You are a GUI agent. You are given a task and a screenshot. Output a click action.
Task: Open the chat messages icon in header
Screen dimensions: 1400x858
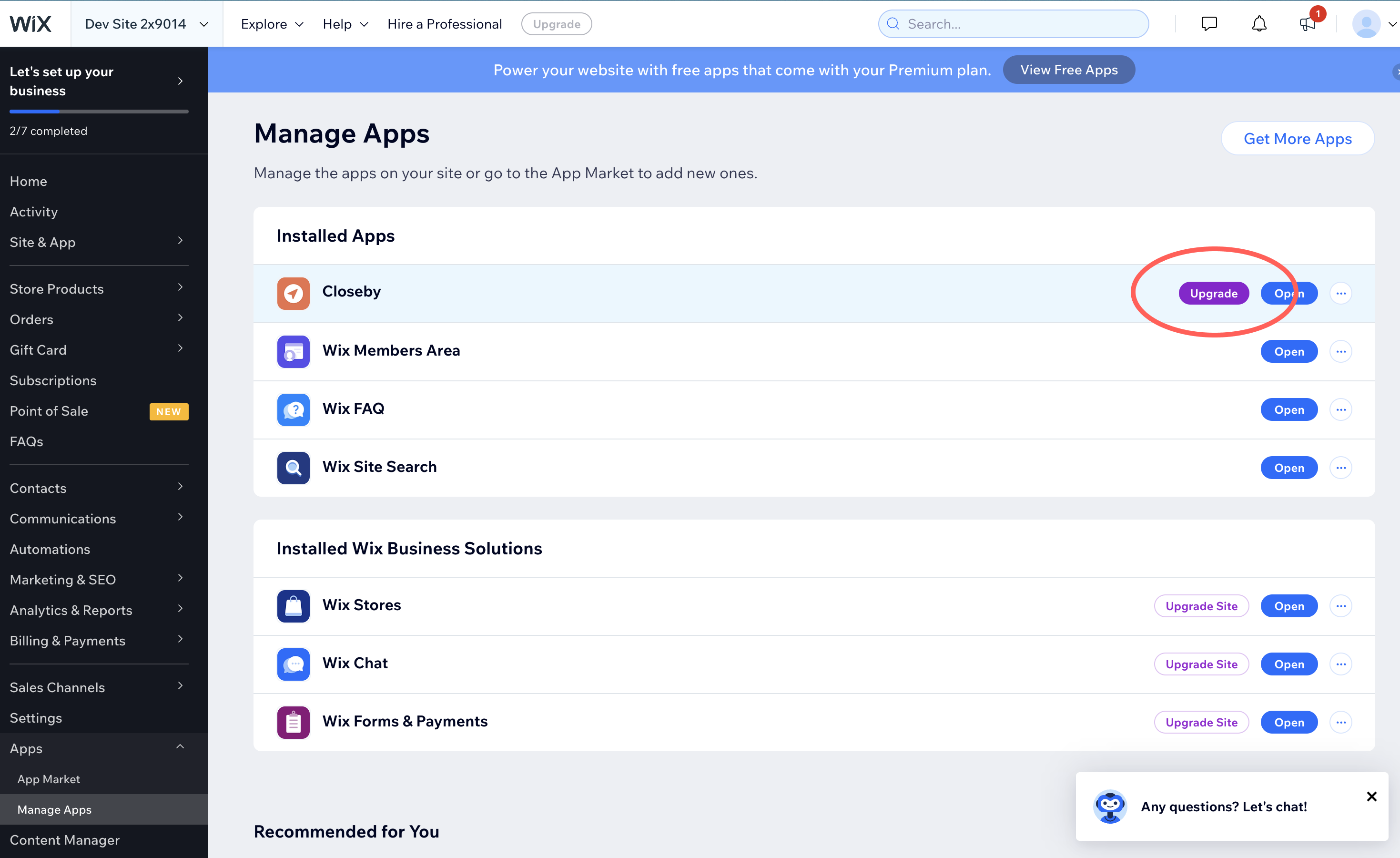[x=1209, y=24]
